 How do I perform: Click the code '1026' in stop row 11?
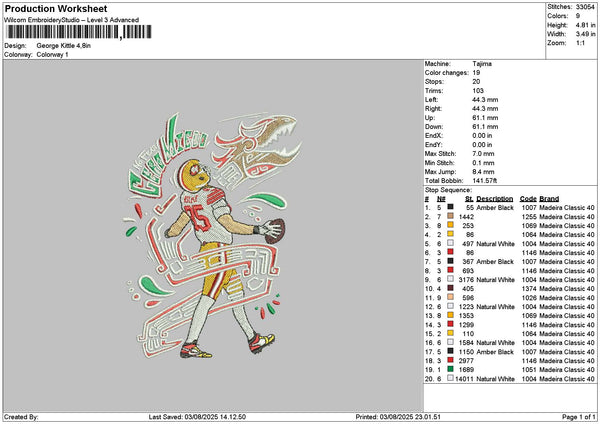pos(529,298)
